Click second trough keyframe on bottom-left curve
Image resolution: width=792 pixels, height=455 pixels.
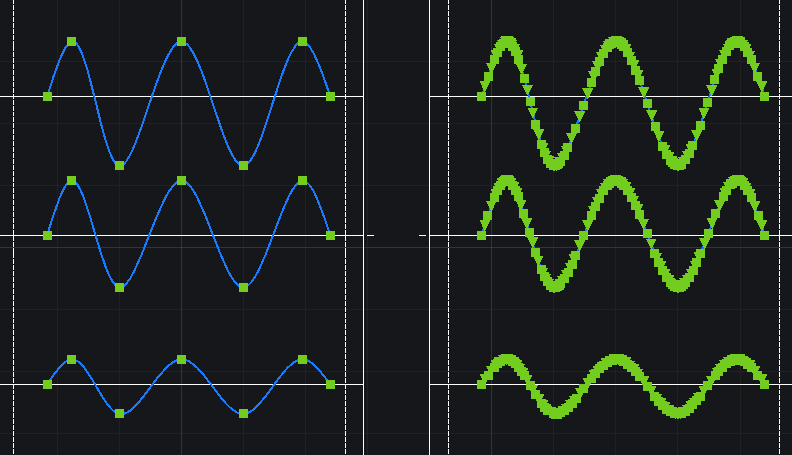click(243, 413)
